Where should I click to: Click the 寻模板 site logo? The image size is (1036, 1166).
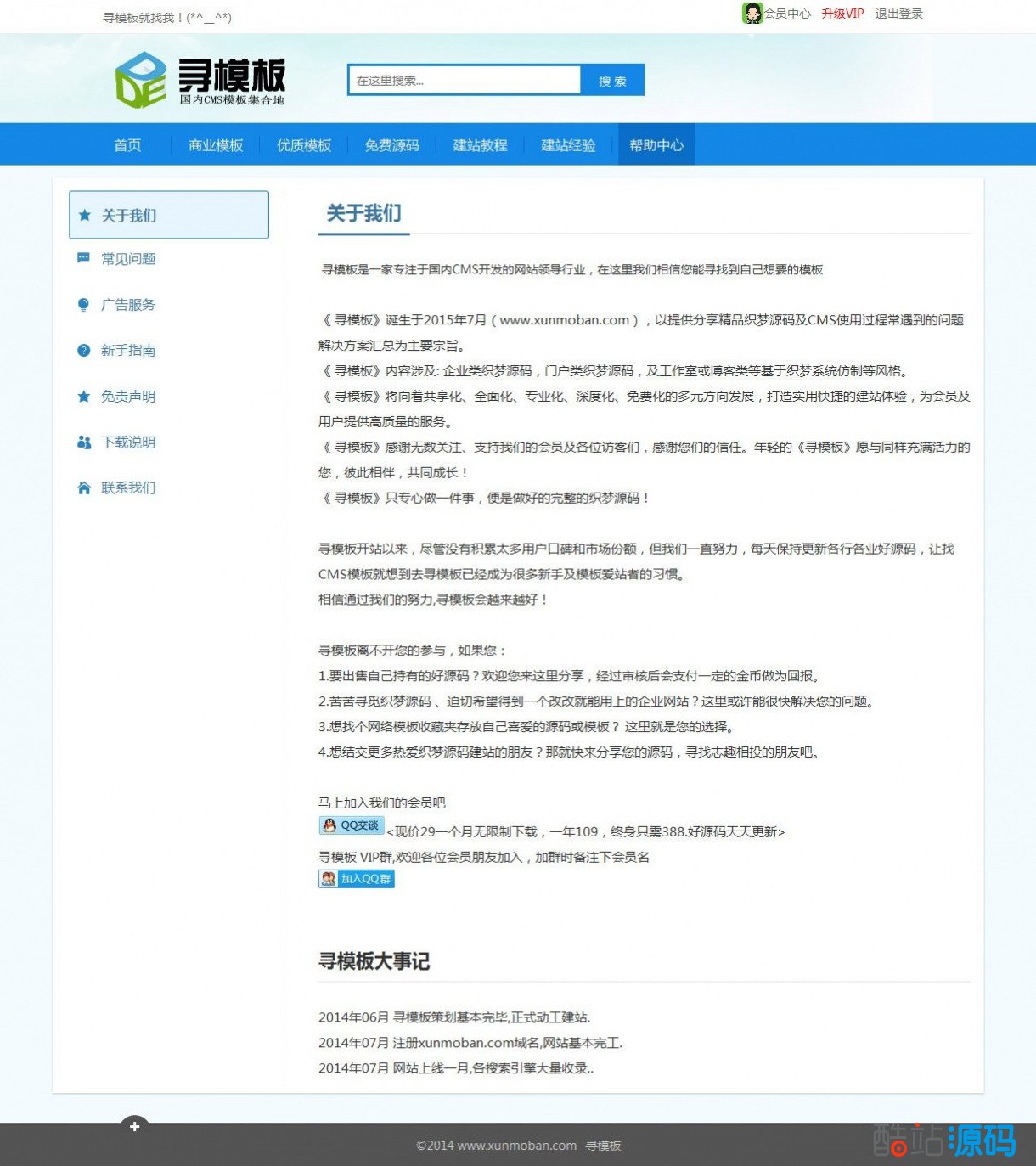[200, 81]
